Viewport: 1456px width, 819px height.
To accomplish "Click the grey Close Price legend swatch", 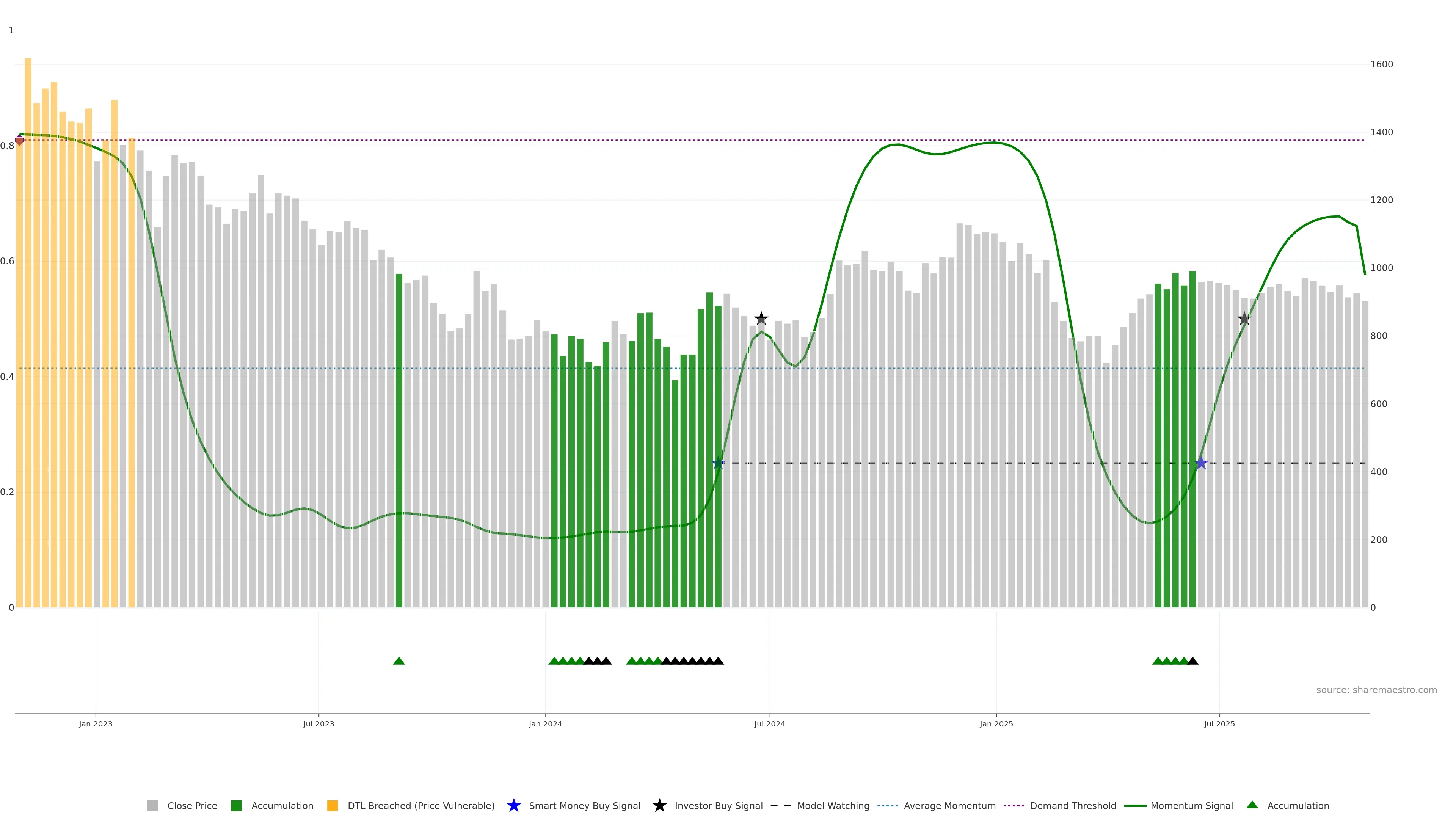I will point(152,806).
